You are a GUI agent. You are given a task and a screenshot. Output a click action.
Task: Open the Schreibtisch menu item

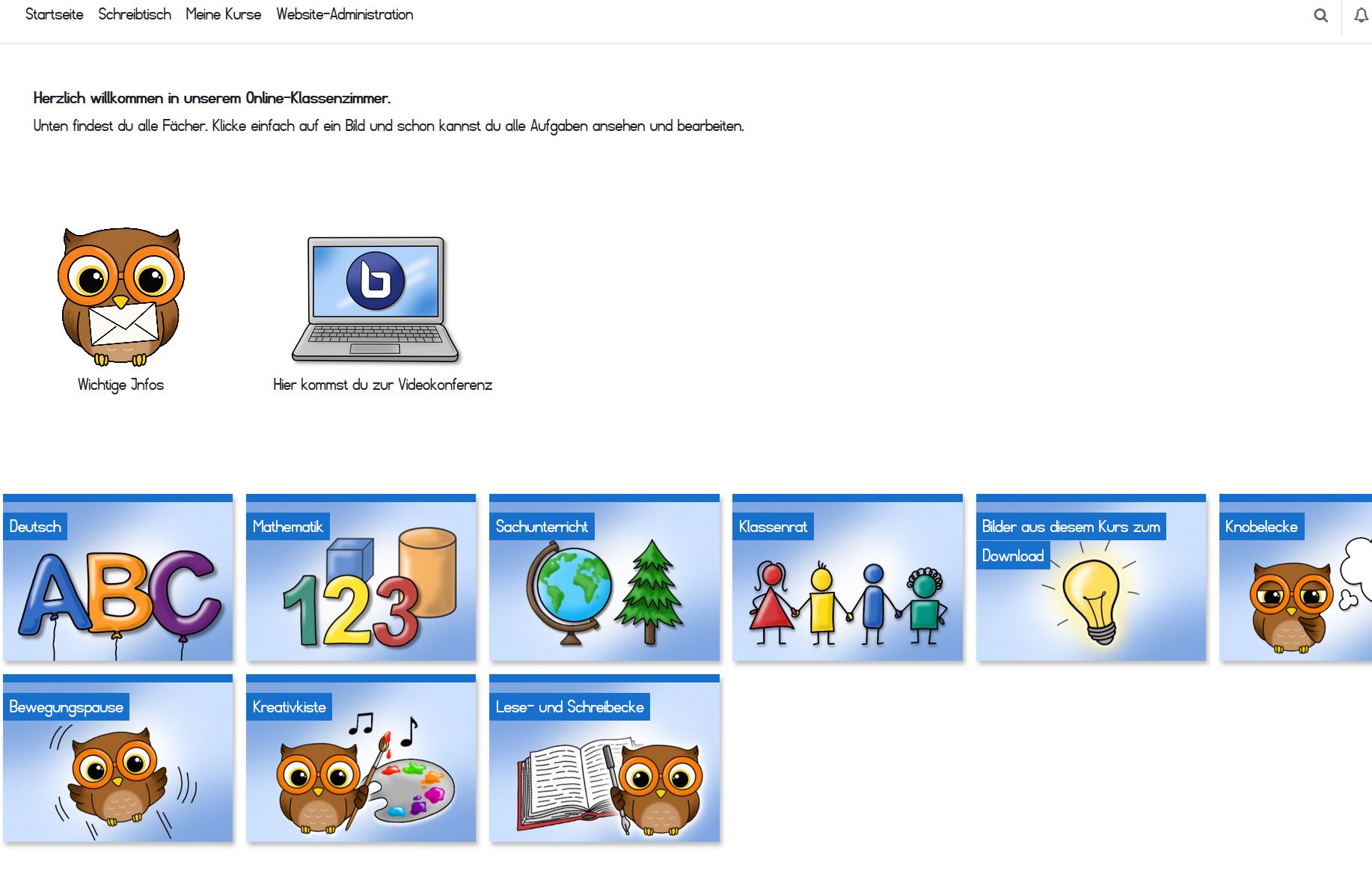(135, 14)
